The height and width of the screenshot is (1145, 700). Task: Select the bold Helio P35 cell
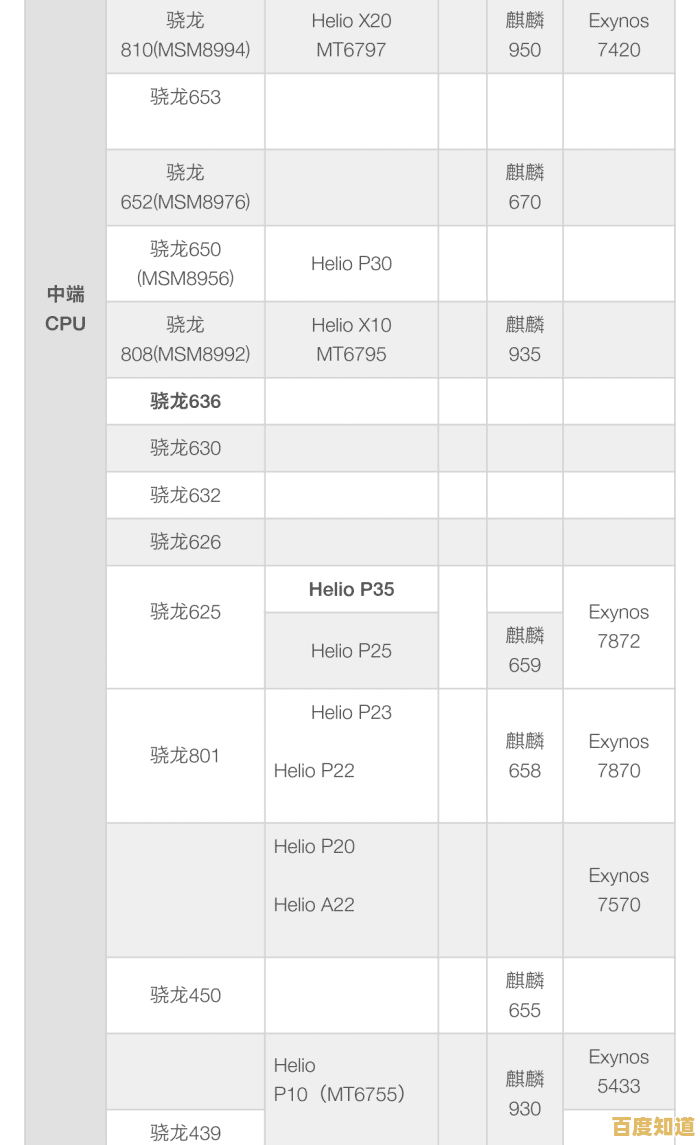click(351, 589)
